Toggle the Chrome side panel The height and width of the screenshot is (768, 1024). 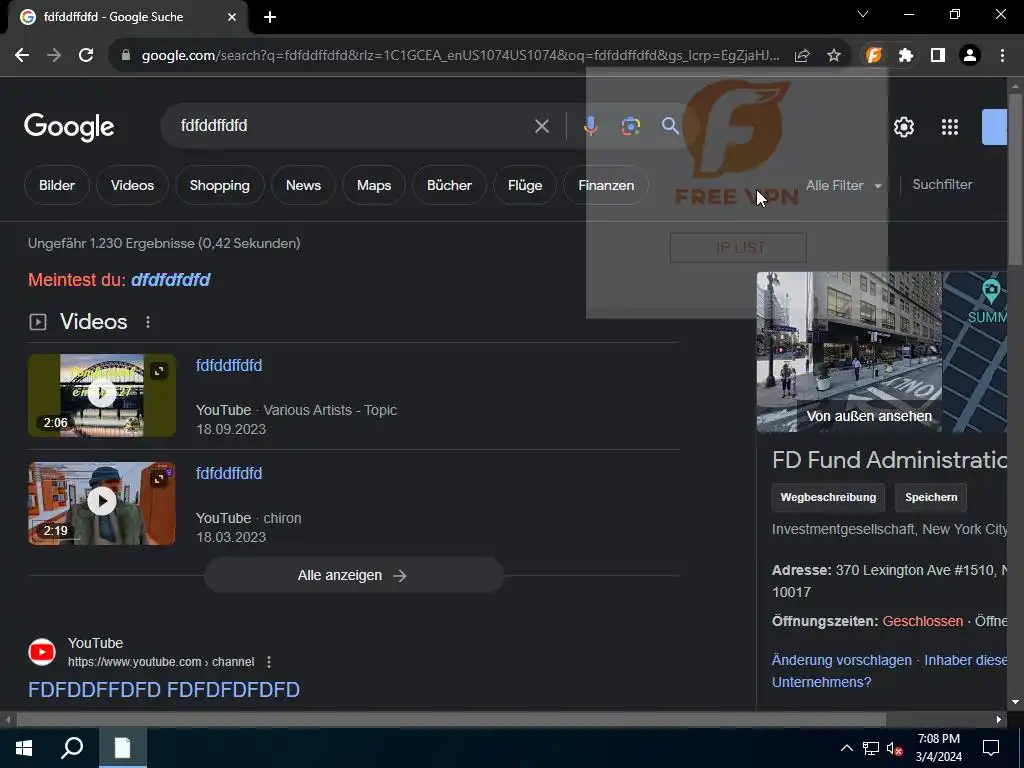[x=938, y=56]
